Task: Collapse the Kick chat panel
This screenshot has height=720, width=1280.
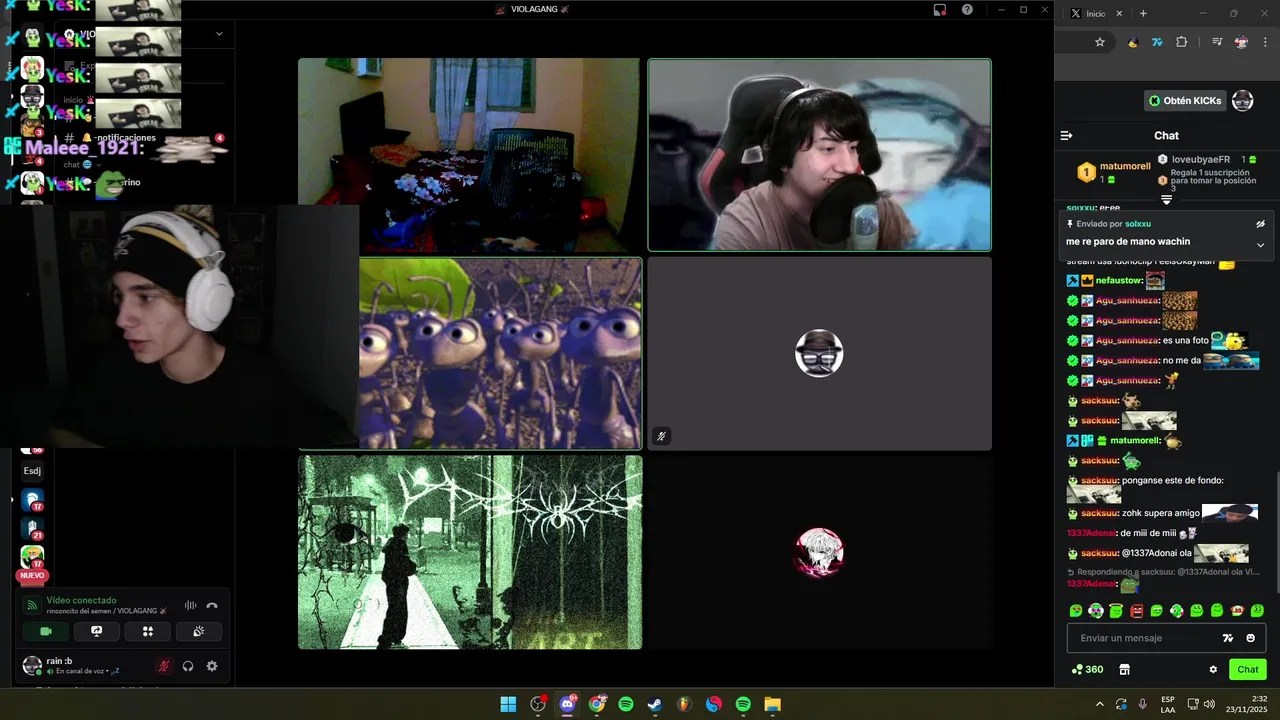Action: (1066, 135)
